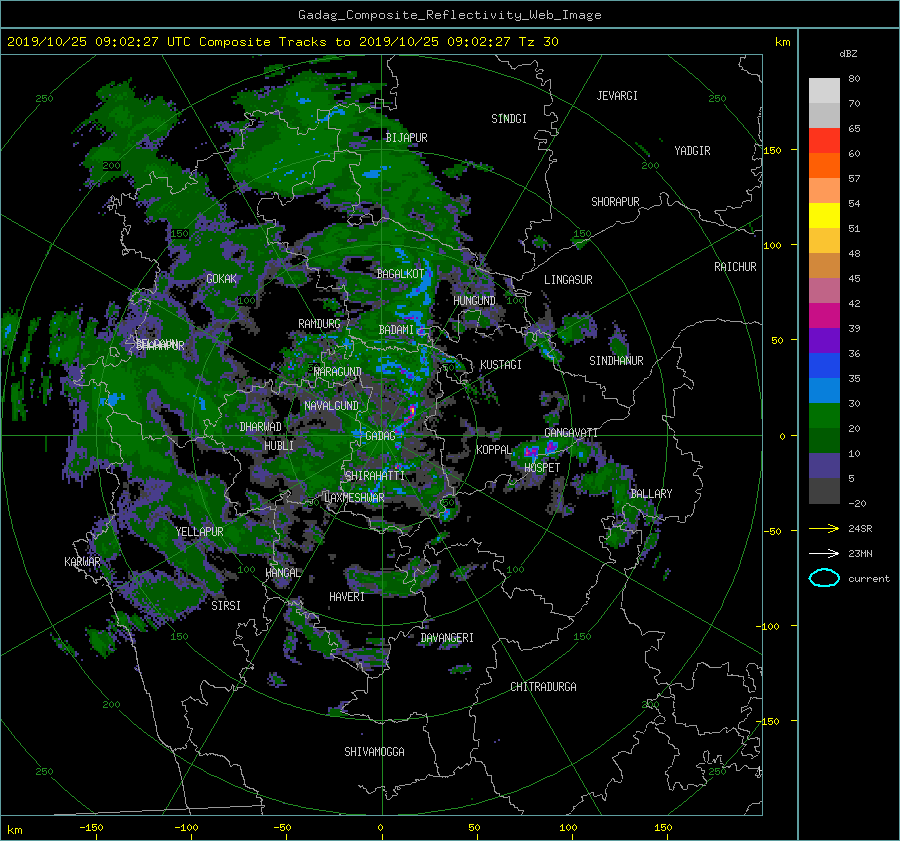Click the RAMDURG city label
The height and width of the screenshot is (841, 900).
tap(319, 324)
